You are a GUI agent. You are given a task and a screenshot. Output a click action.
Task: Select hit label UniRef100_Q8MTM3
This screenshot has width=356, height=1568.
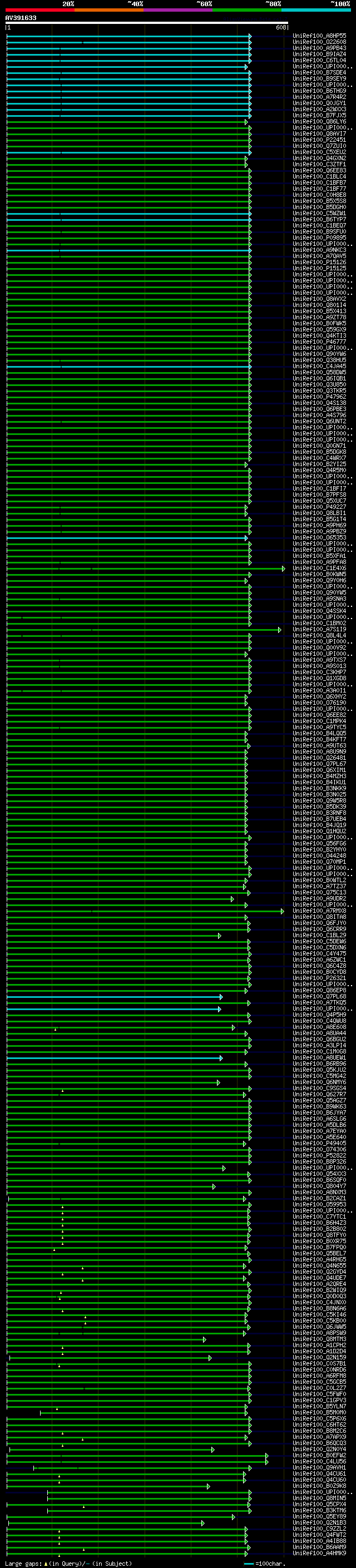[319, 1339]
